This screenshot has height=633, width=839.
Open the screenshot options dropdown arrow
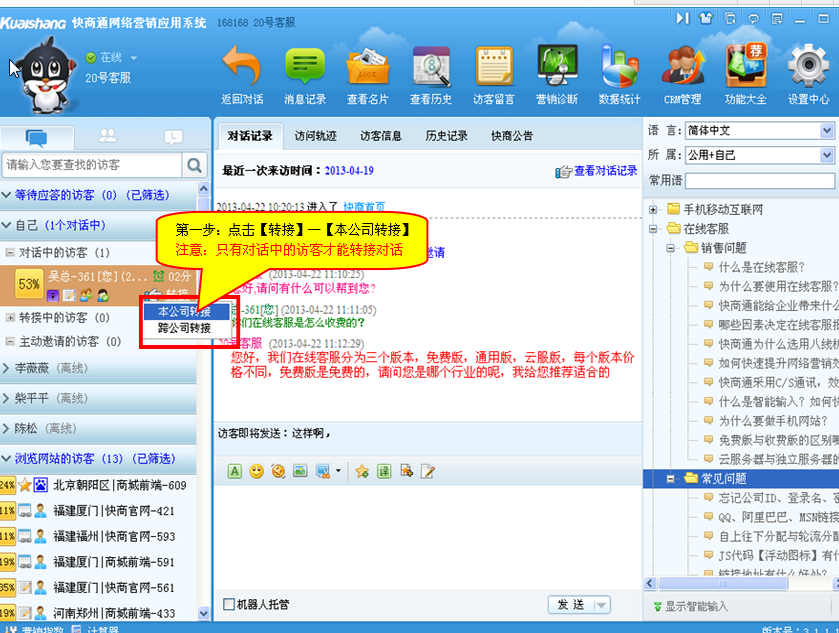click(x=338, y=471)
